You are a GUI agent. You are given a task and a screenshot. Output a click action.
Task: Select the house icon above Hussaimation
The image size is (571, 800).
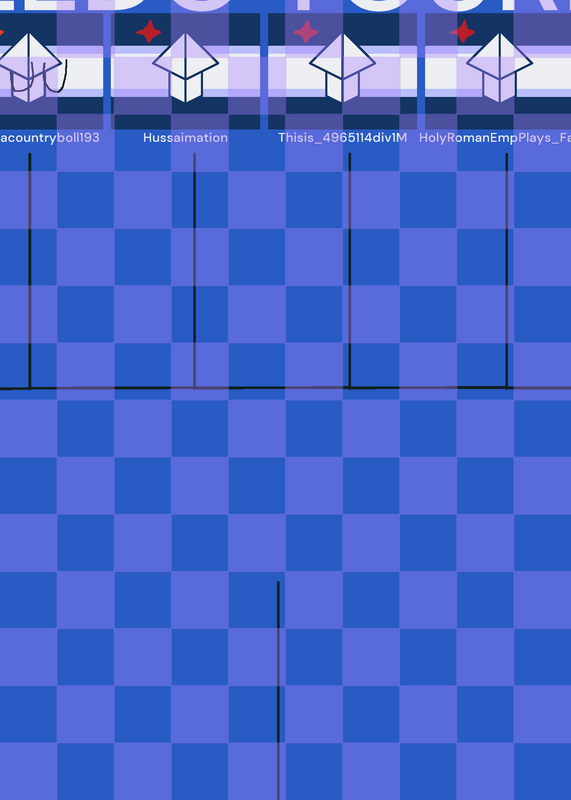(x=186, y=68)
